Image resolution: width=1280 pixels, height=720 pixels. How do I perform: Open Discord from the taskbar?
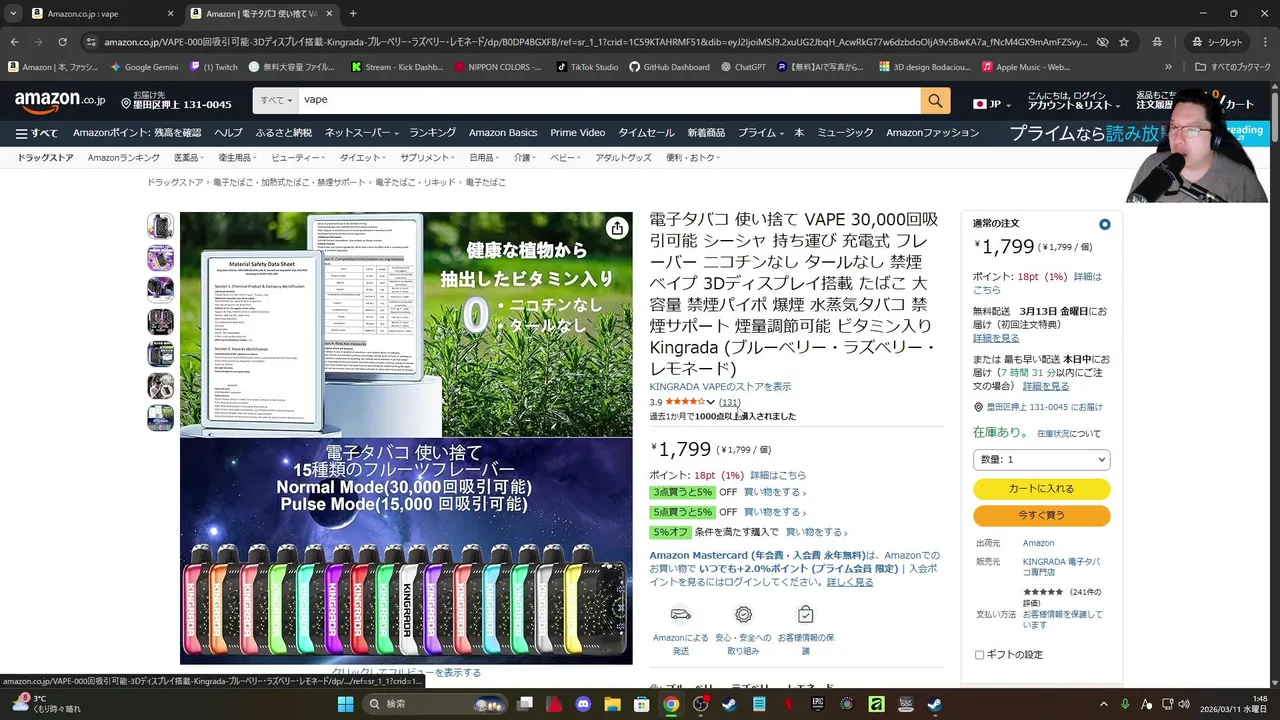(x=583, y=704)
